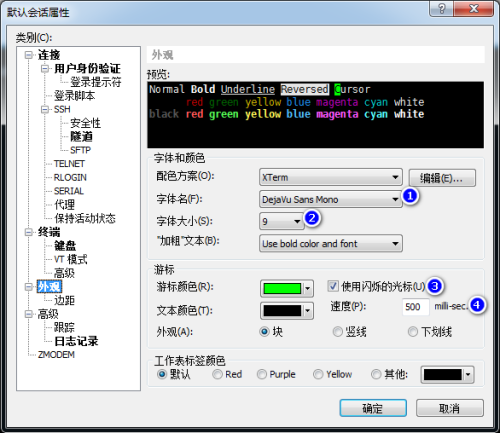Open 保持活动状态 settings

coord(85,218)
